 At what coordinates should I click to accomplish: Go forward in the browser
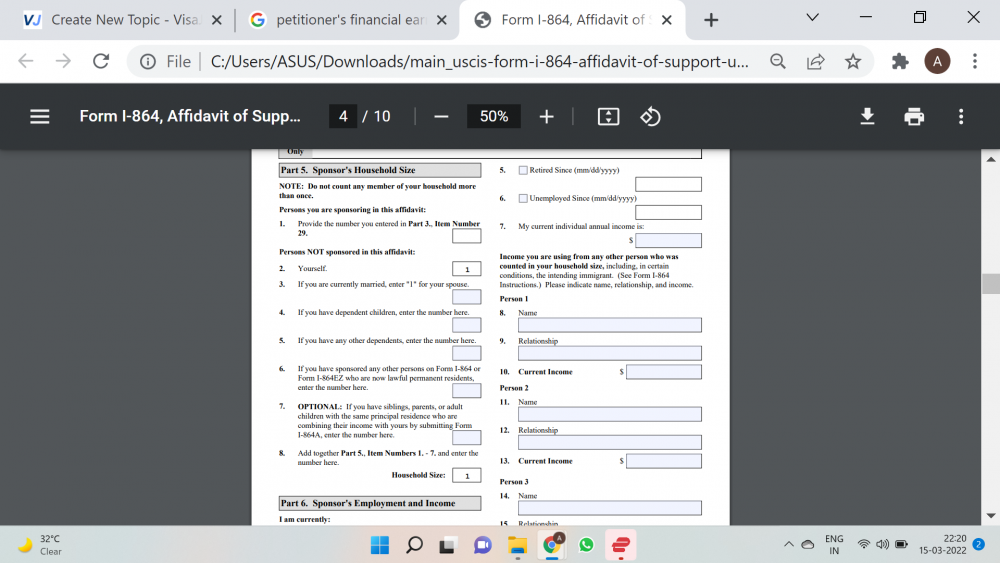pos(63,61)
